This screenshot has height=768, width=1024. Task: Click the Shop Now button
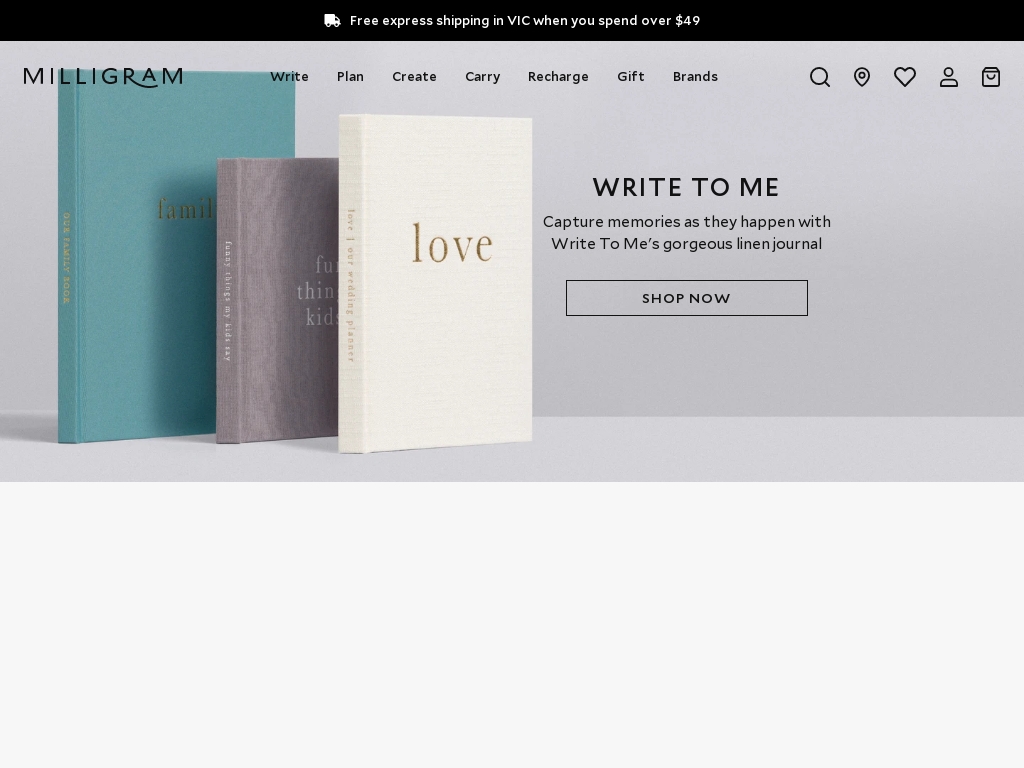coord(687,298)
